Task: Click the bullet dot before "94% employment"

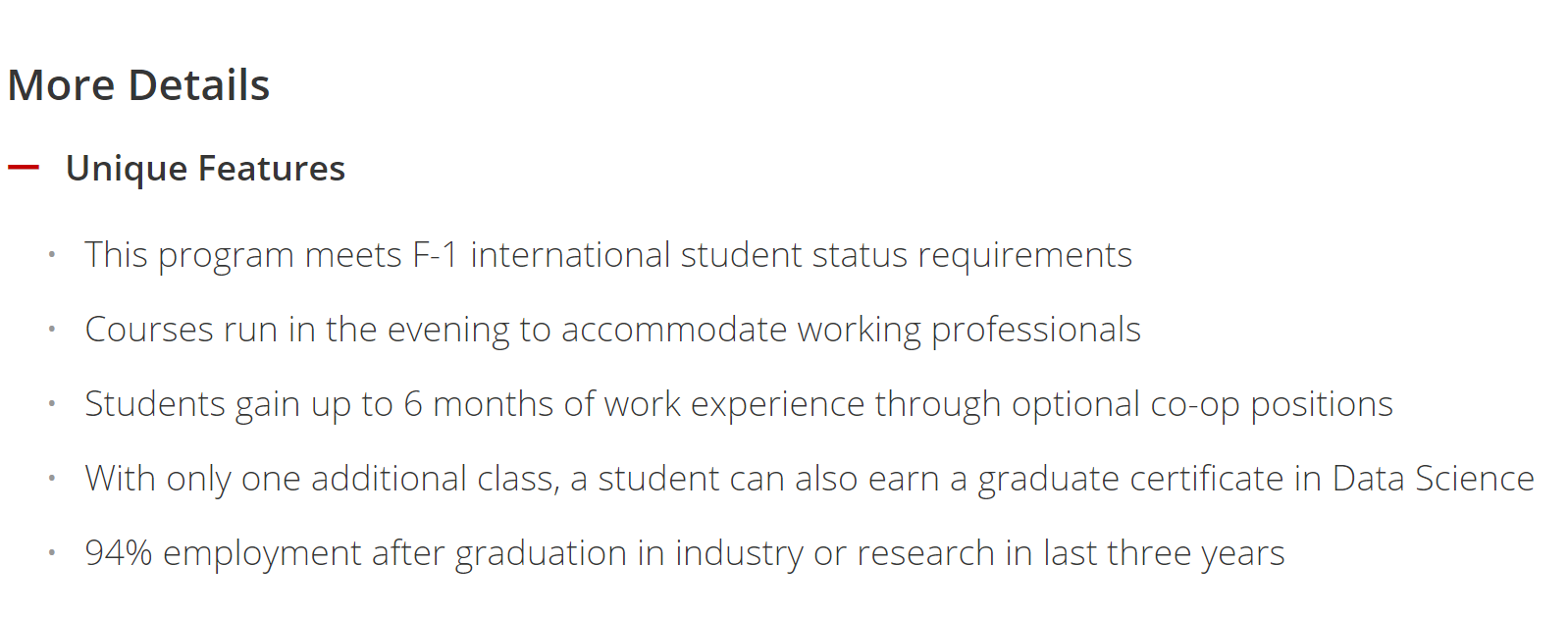Action: pyautogui.click(x=52, y=553)
